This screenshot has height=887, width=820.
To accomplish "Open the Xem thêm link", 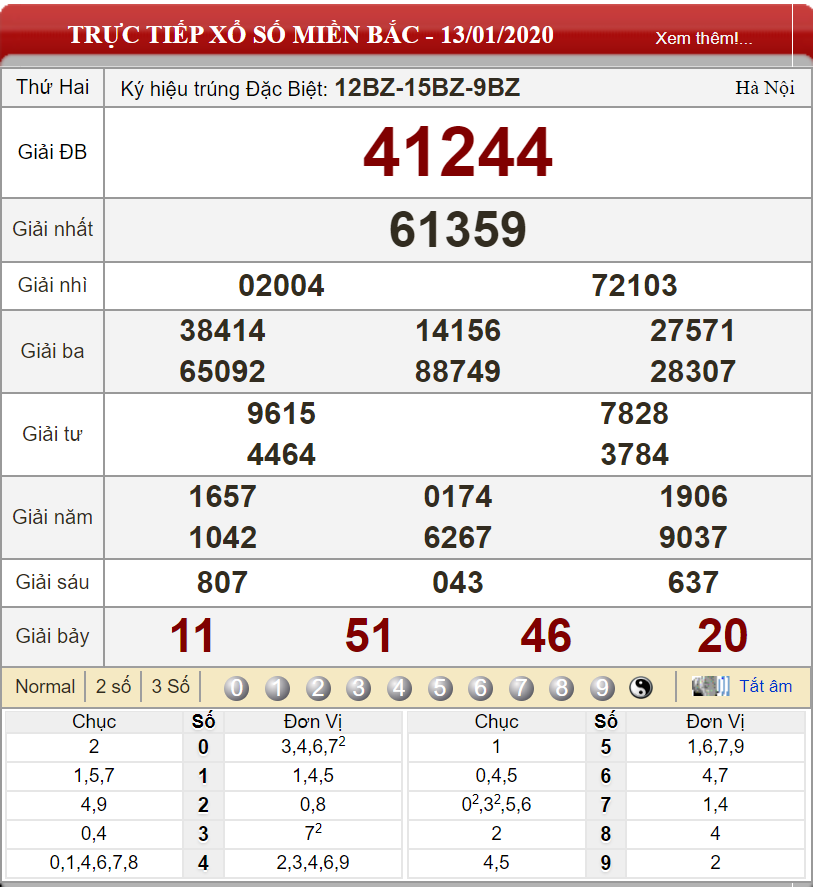I will tap(704, 38).
